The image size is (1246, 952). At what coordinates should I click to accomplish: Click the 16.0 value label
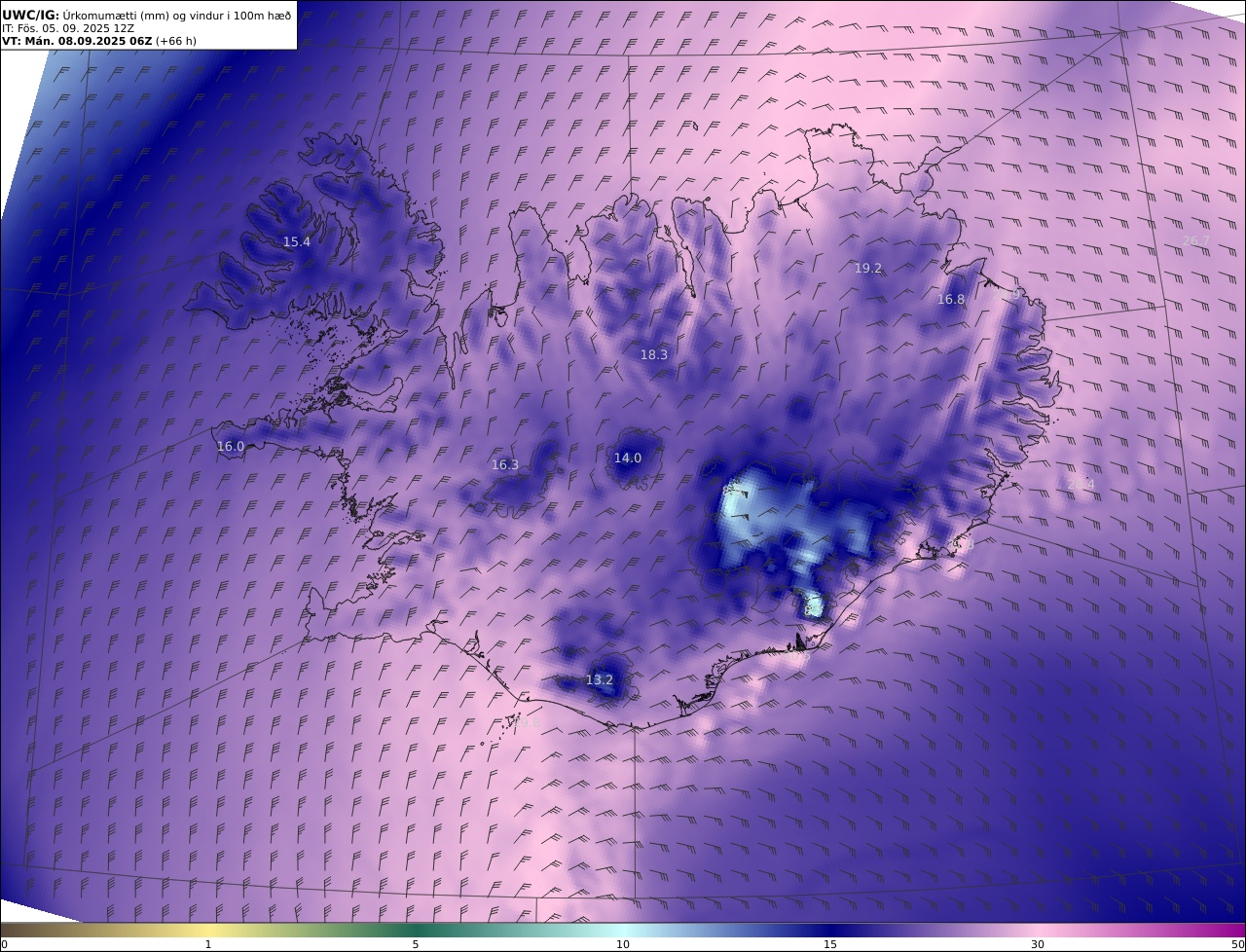pyautogui.click(x=231, y=447)
